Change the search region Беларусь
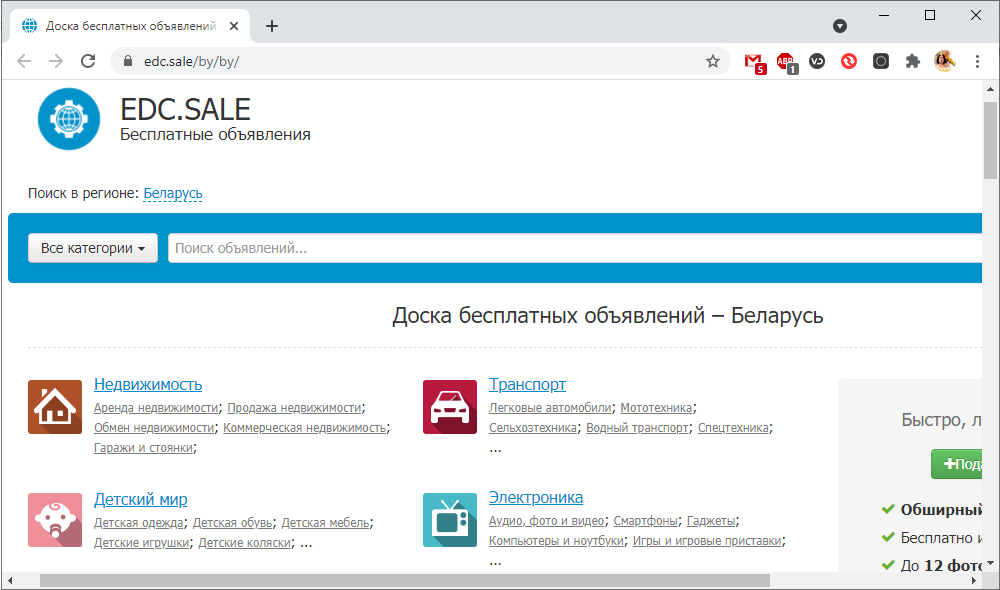This screenshot has height=590, width=1000. point(173,193)
